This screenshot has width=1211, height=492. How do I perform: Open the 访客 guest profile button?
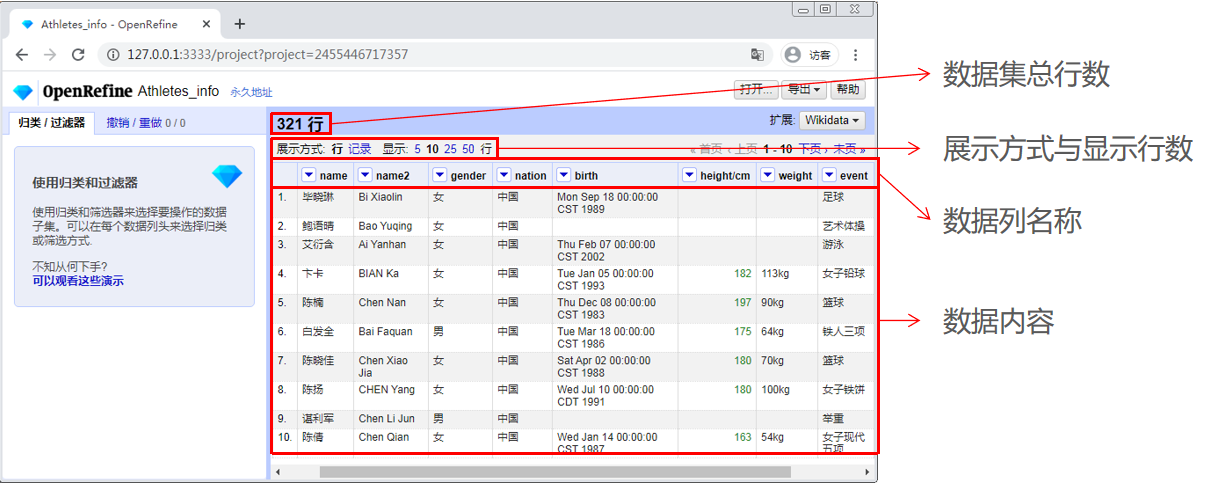808,54
